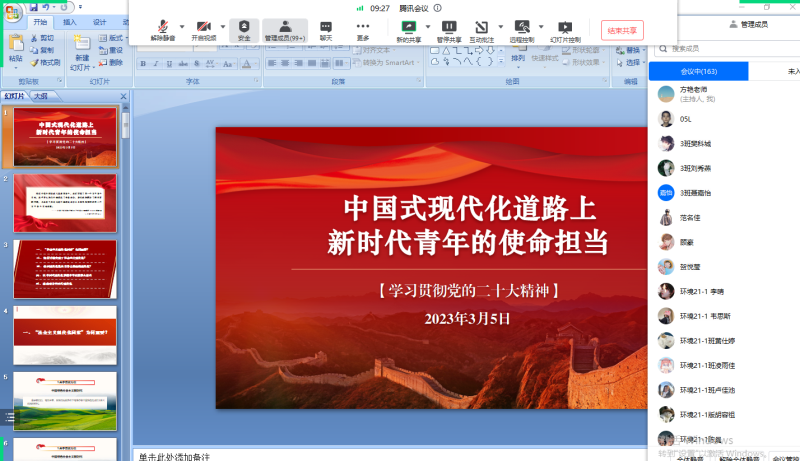Image resolution: width=800 pixels, height=461 pixels.
Task: Expand the remote control dropdown arrow
Action: [x=541, y=27]
